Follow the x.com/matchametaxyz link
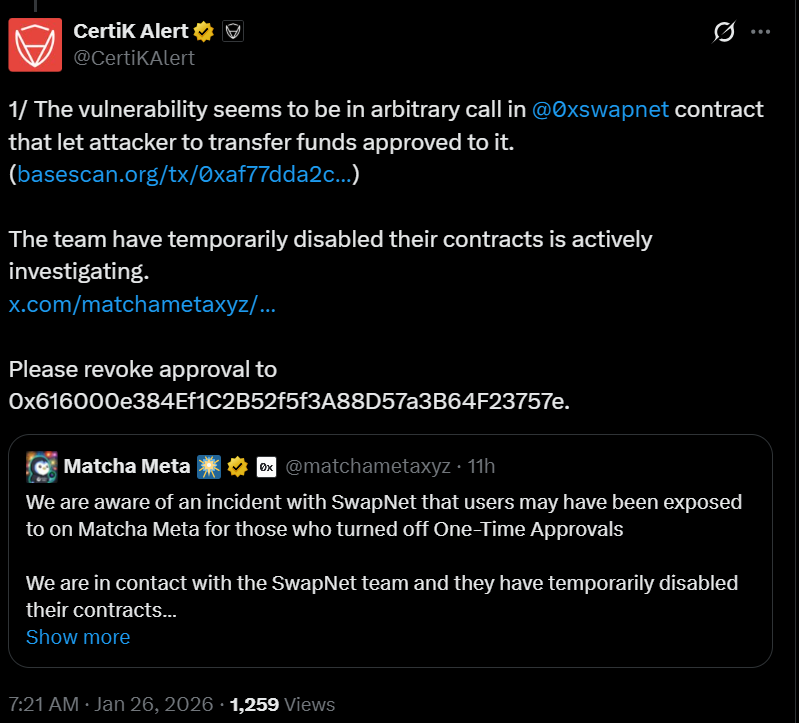 [142, 304]
